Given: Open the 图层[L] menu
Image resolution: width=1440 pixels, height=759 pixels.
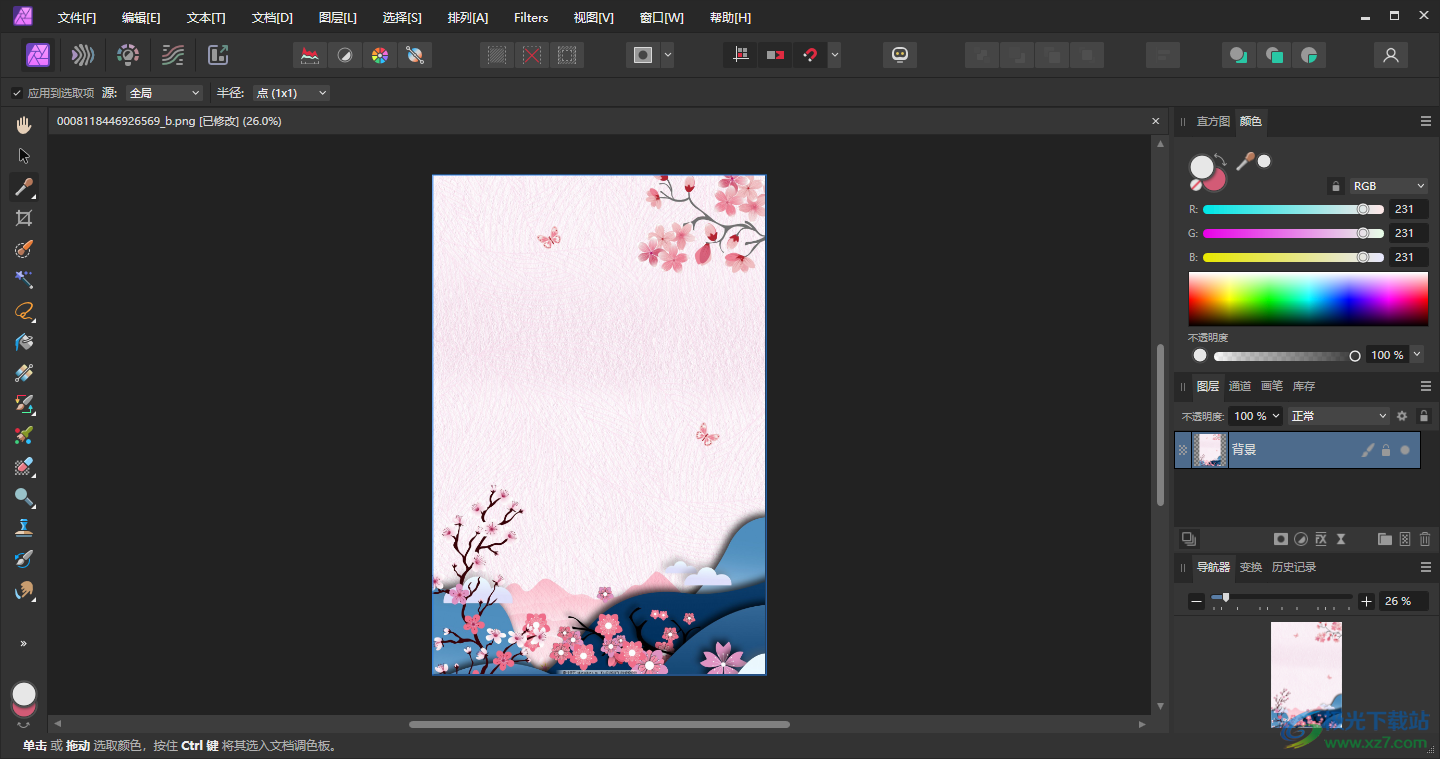Looking at the screenshot, I should tap(337, 18).
